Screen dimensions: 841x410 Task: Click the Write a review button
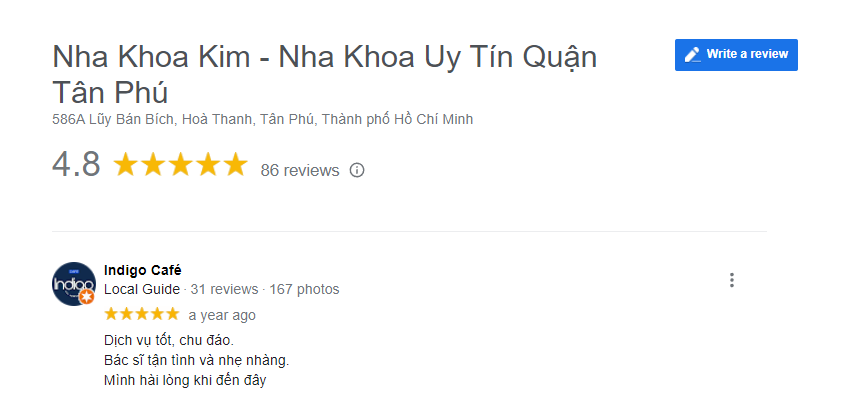736,54
